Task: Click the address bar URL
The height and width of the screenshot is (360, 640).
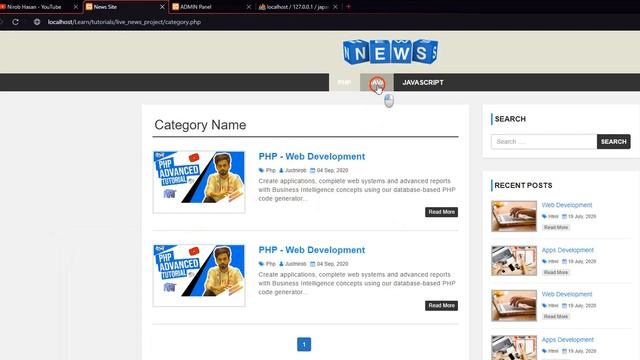Action: point(124,22)
